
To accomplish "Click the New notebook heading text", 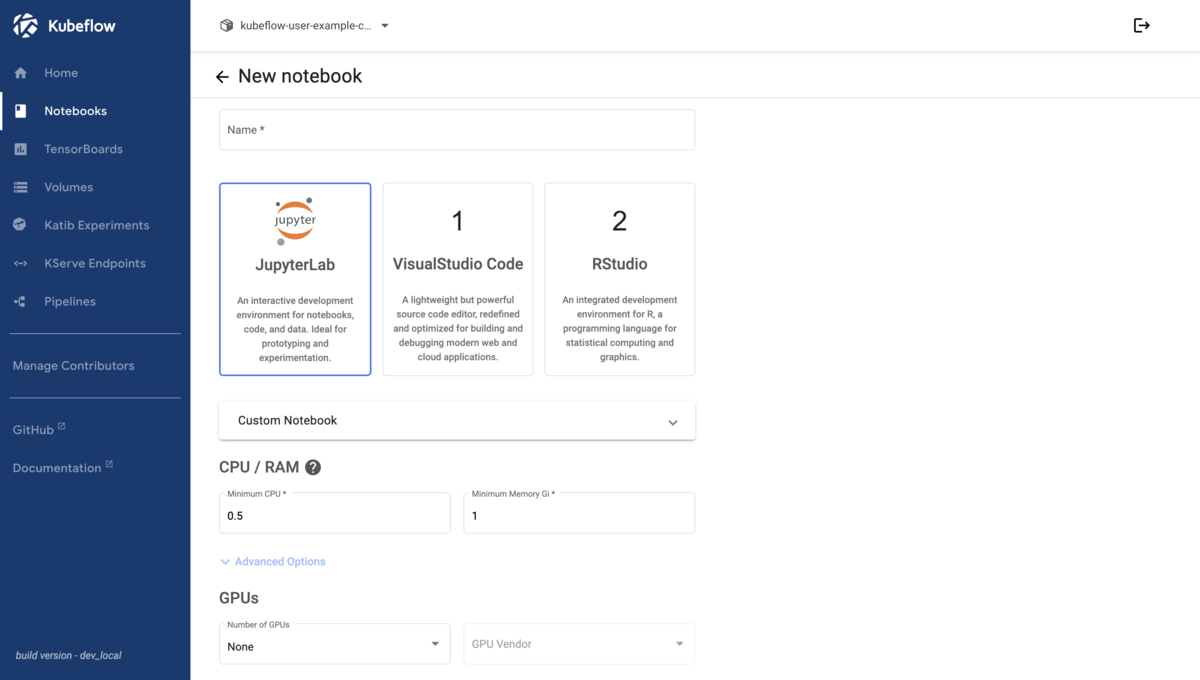I will pyautogui.click(x=300, y=76).
